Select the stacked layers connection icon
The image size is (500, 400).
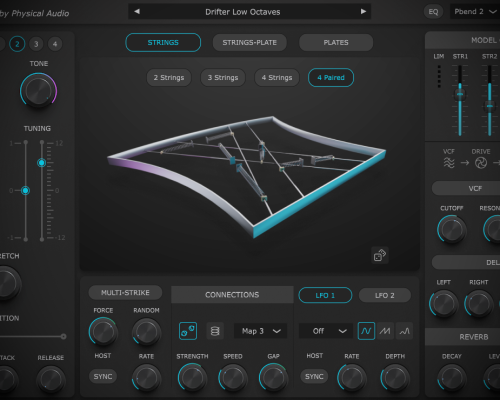coord(215,331)
